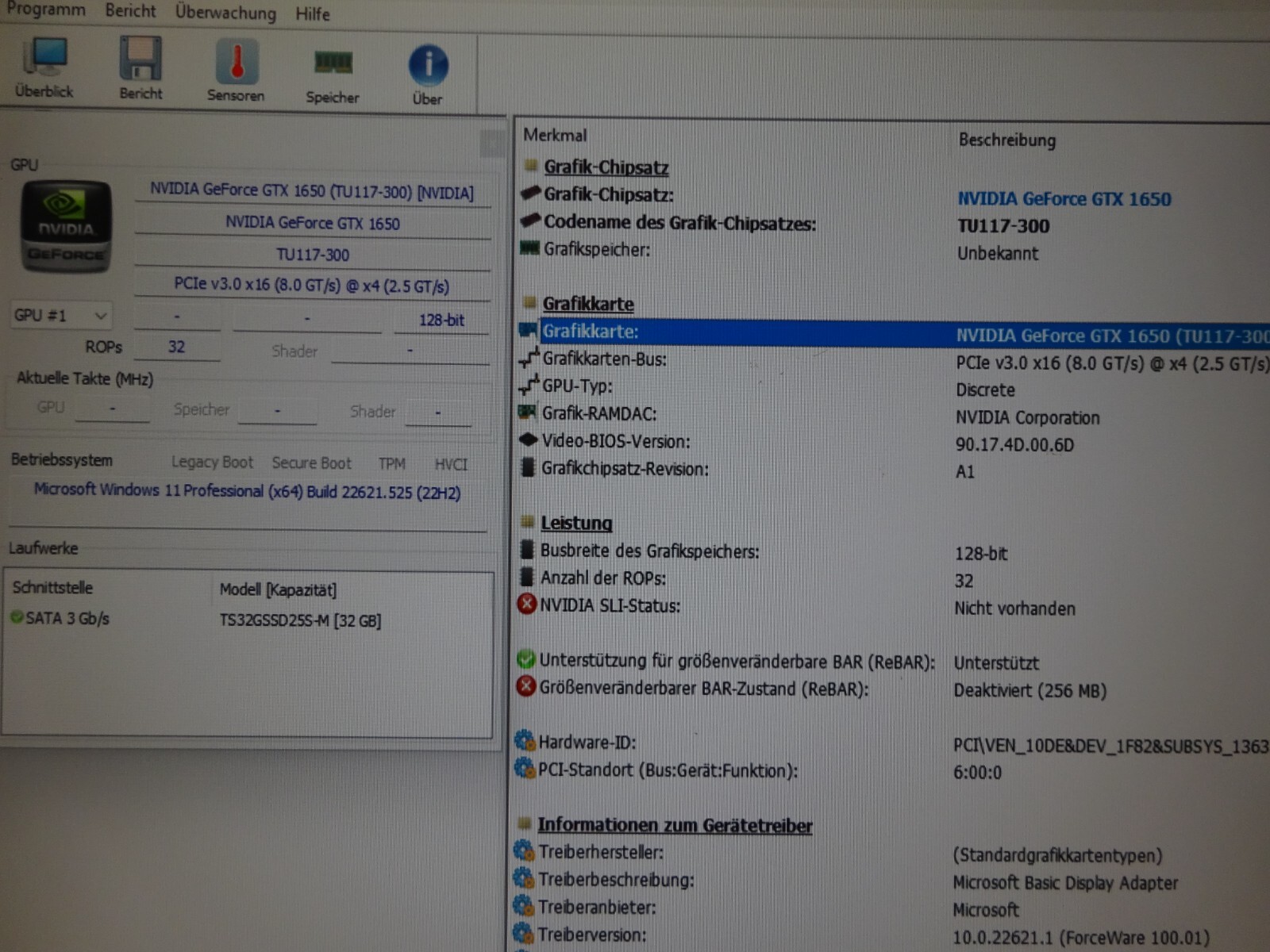Open the Überblick toolbar icon

point(45,67)
